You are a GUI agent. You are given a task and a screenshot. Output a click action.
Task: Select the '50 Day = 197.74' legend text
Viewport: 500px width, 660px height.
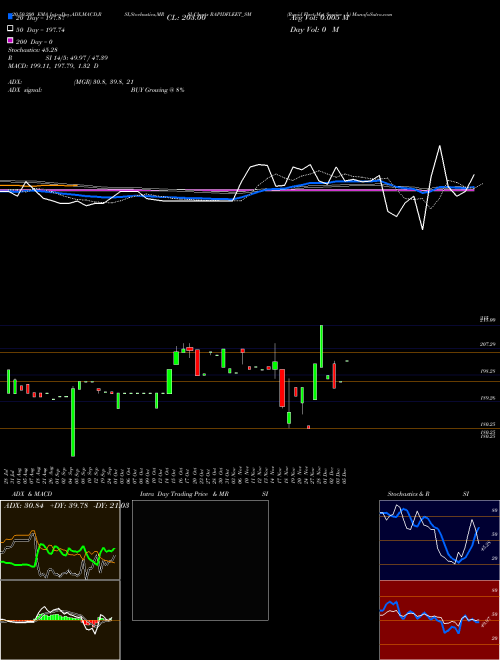pos(40,30)
